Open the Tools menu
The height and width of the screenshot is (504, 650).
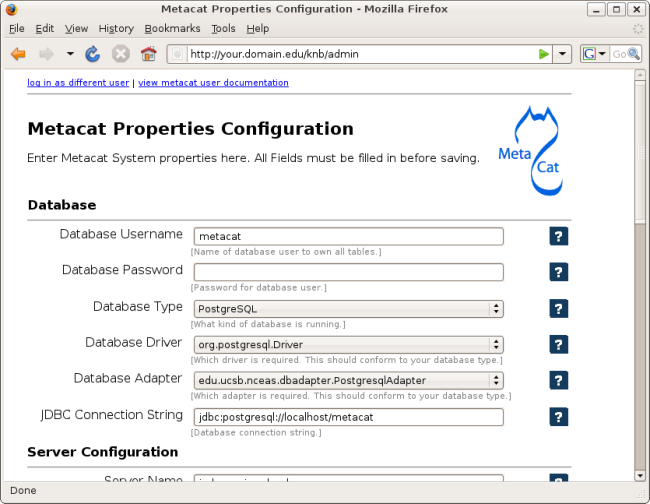223,29
